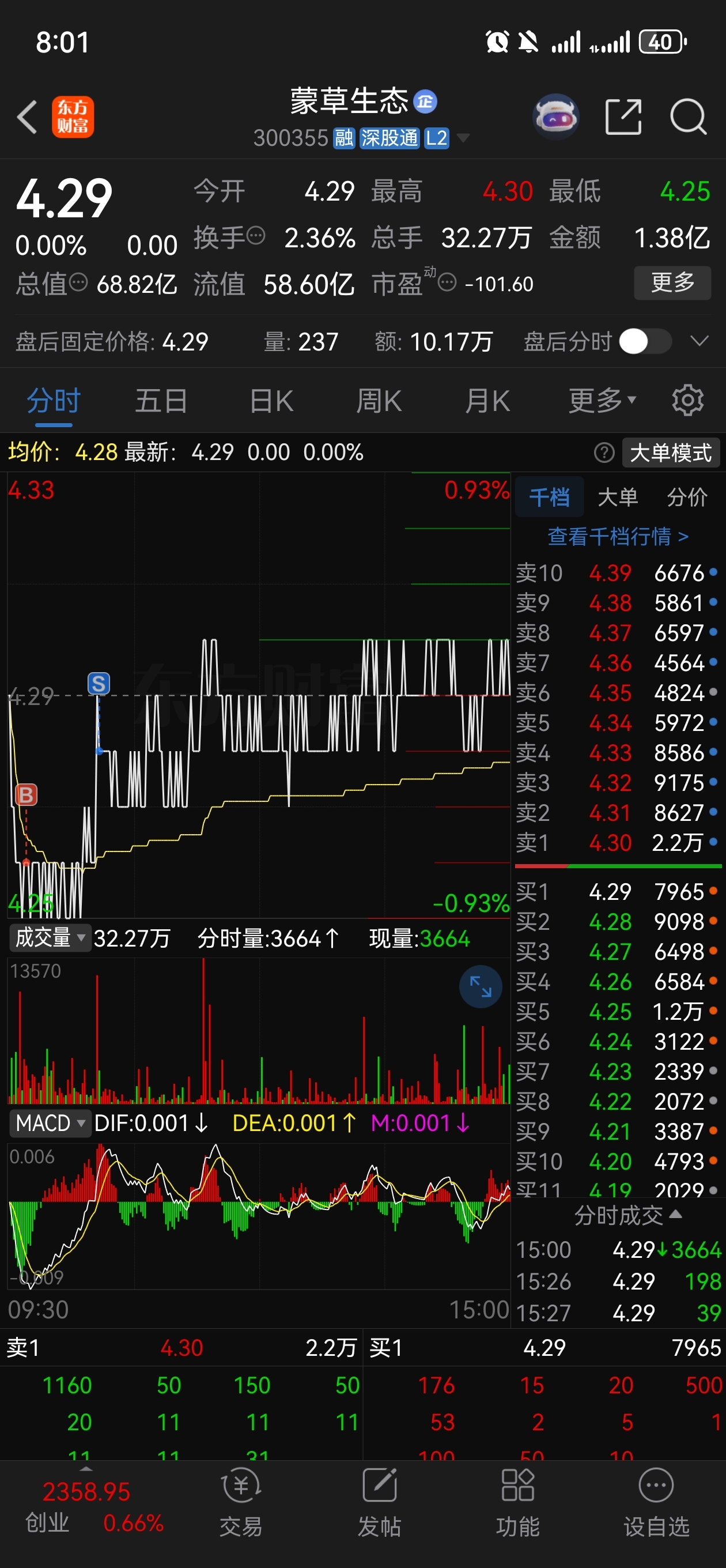Tap the muted bell status icon
Screen dimensions: 726x1568
click(528, 42)
